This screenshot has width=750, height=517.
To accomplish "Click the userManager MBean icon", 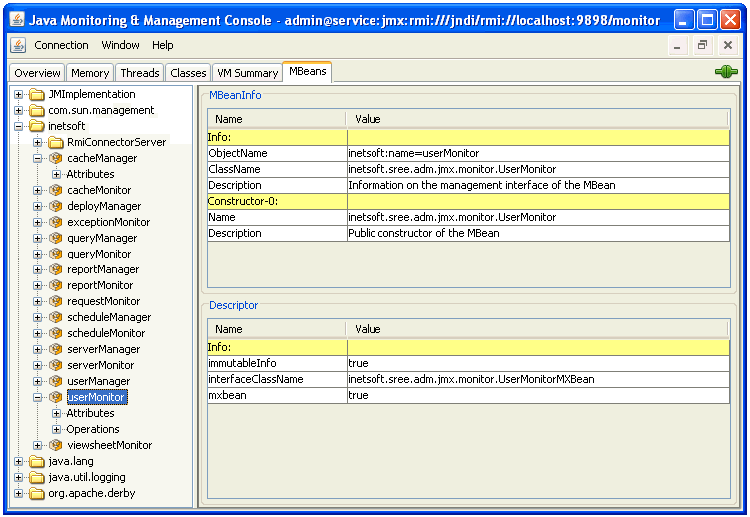I will tap(56, 381).
